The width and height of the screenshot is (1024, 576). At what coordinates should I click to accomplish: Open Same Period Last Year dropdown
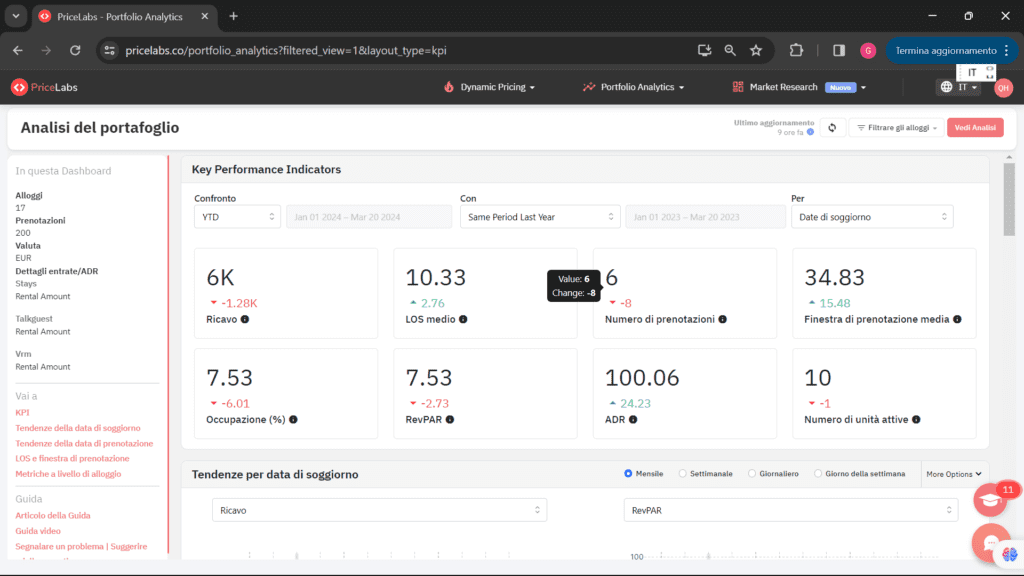tap(539, 217)
